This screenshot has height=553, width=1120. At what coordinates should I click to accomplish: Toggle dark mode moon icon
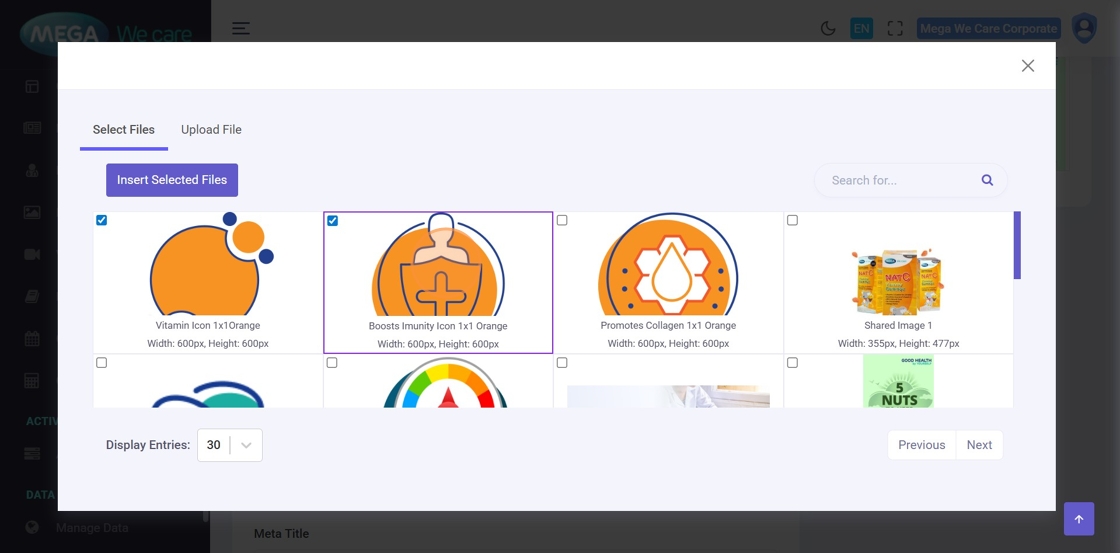pos(828,29)
